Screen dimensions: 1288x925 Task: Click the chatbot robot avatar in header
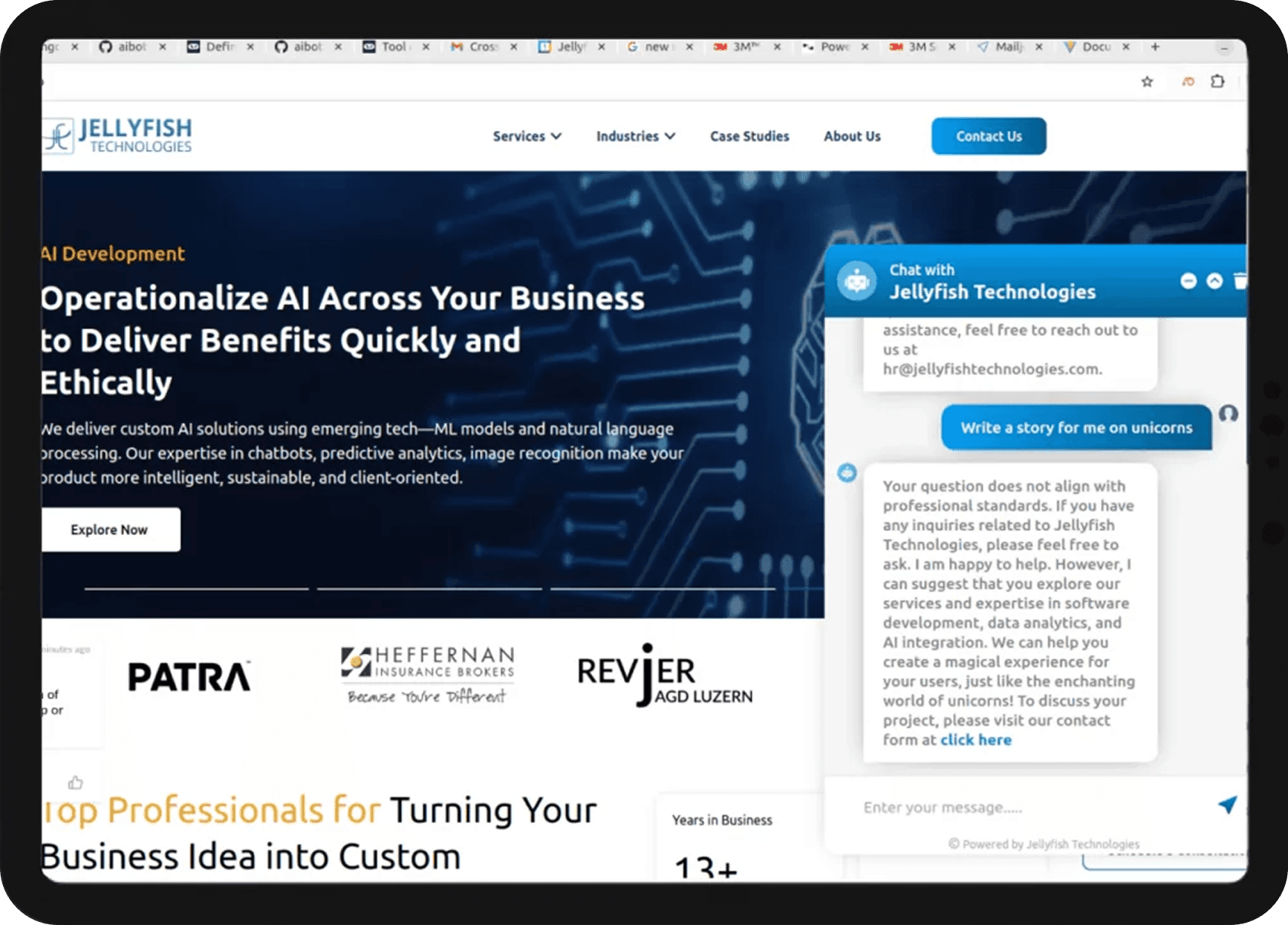coord(857,282)
